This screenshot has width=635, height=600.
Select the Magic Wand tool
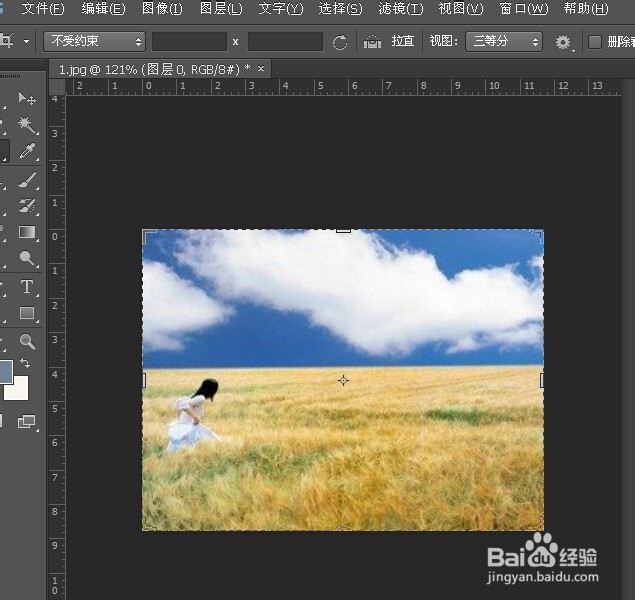pyautogui.click(x=27, y=125)
